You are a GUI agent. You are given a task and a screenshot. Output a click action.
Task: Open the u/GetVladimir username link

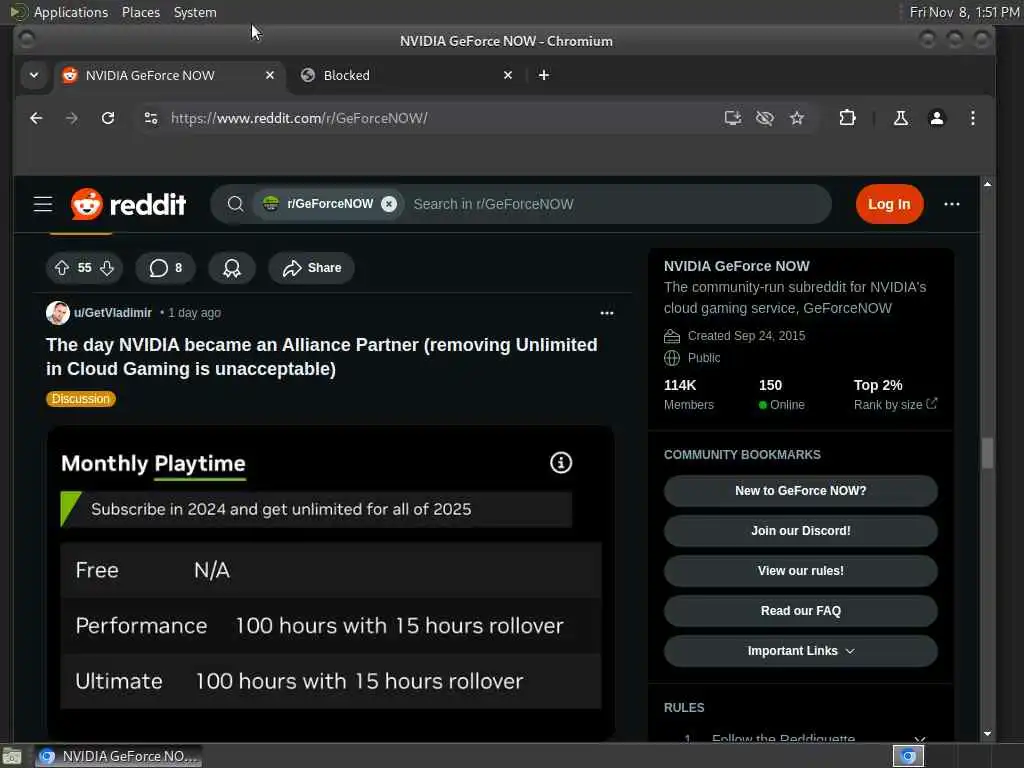112,313
